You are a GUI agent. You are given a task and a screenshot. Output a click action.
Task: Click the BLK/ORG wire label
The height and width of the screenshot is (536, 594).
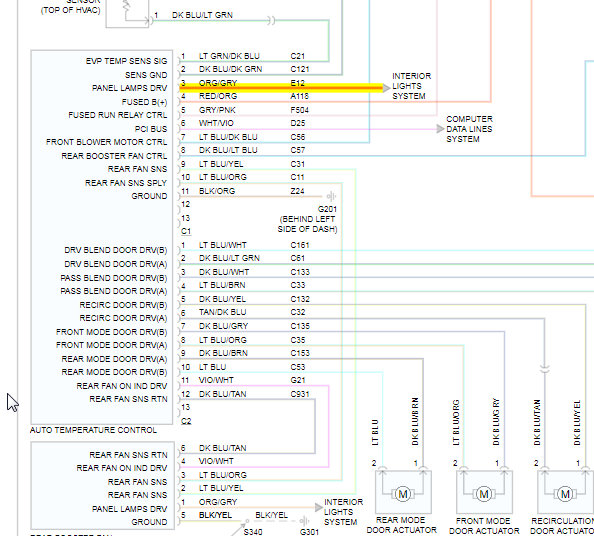point(217,191)
